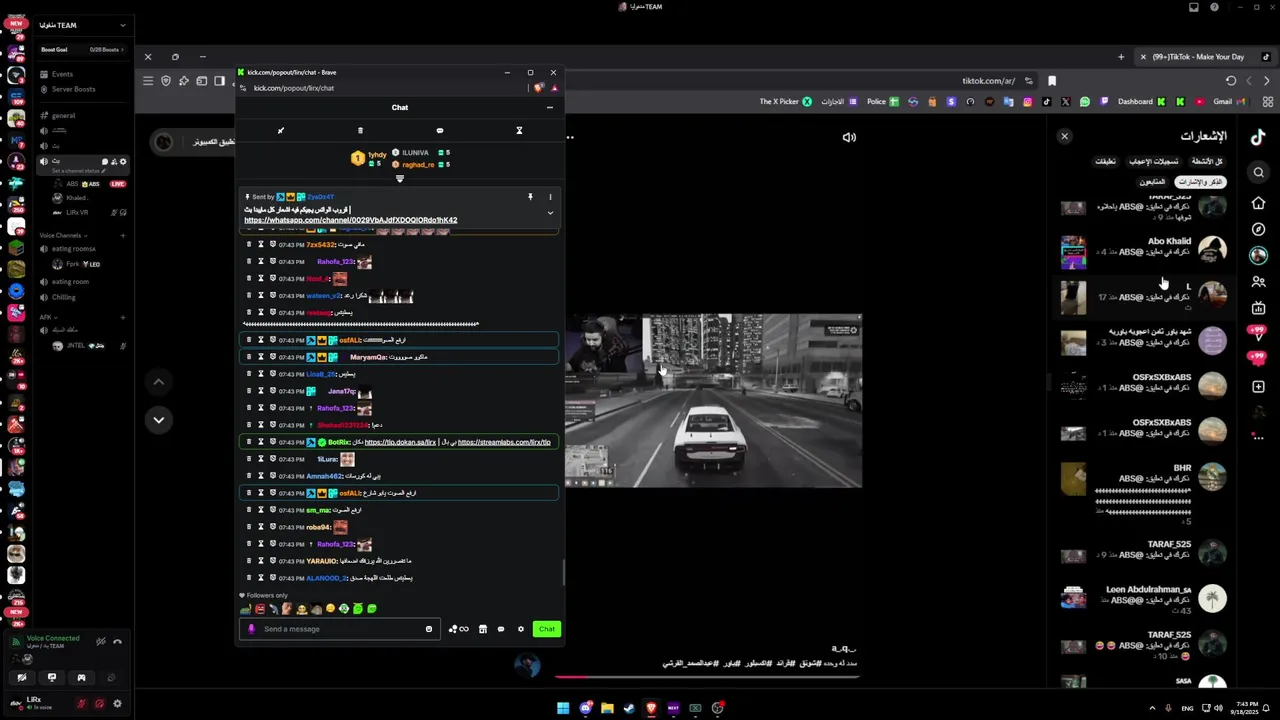Open File Explorer from taskbar
The height and width of the screenshot is (720, 1280).
click(x=607, y=708)
